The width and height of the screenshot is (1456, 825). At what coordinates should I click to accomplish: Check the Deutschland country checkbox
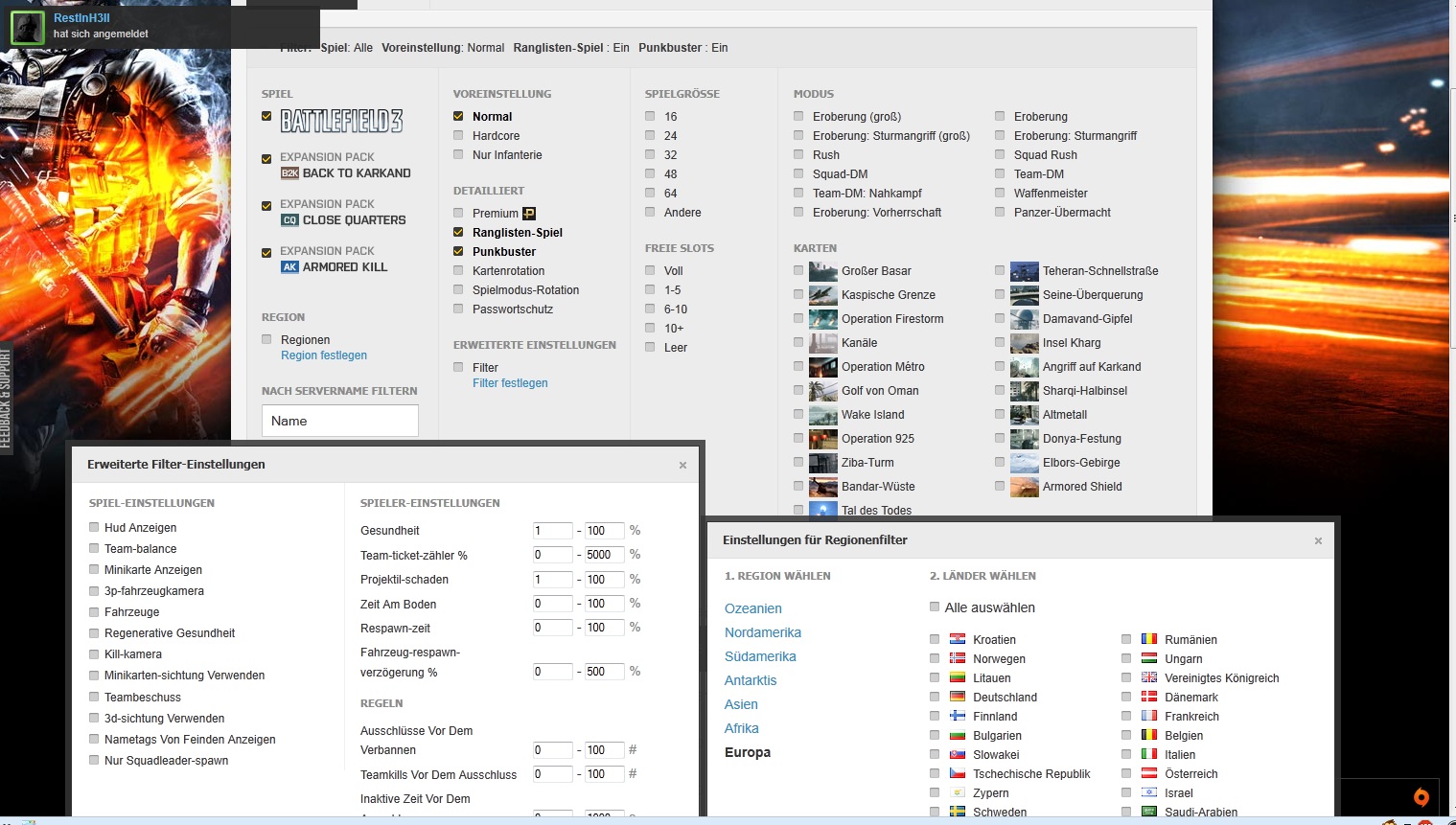(935, 697)
